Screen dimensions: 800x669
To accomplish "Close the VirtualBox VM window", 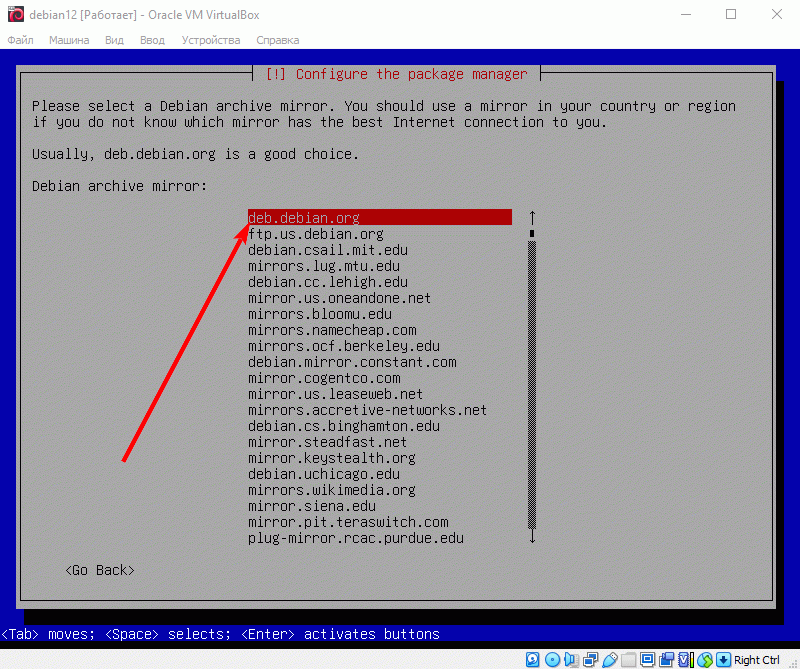I will (777, 14).
